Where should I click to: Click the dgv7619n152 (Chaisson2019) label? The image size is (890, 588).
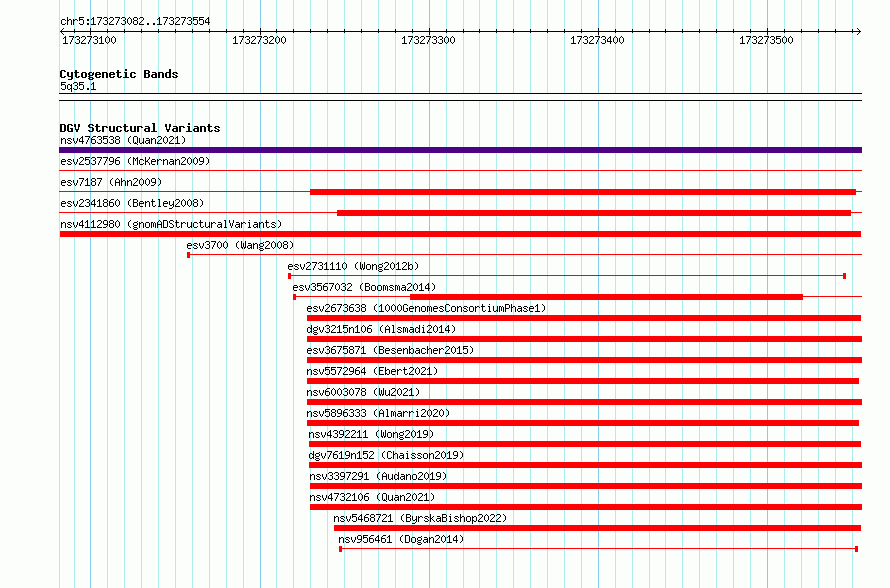pyautogui.click(x=387, y=455)
